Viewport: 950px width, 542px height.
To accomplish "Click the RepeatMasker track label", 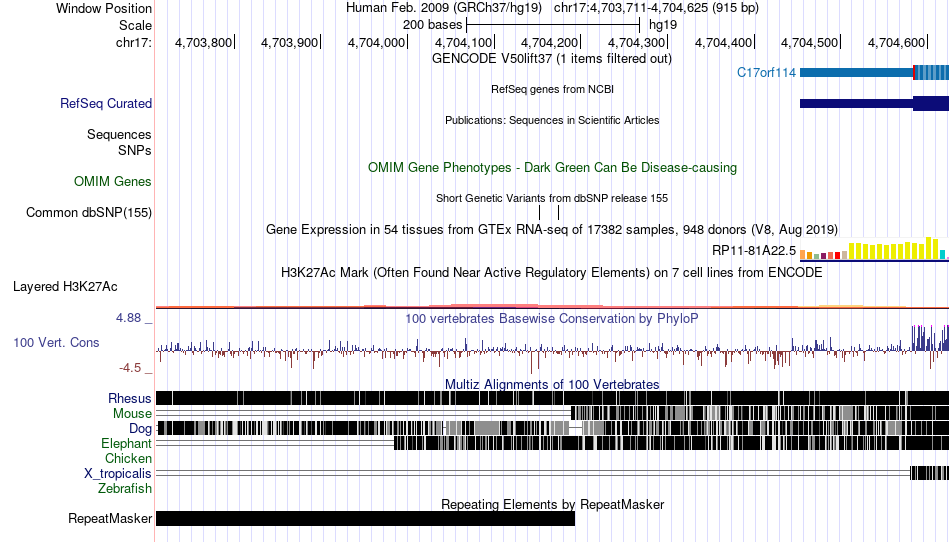I will tap(110, 519).
